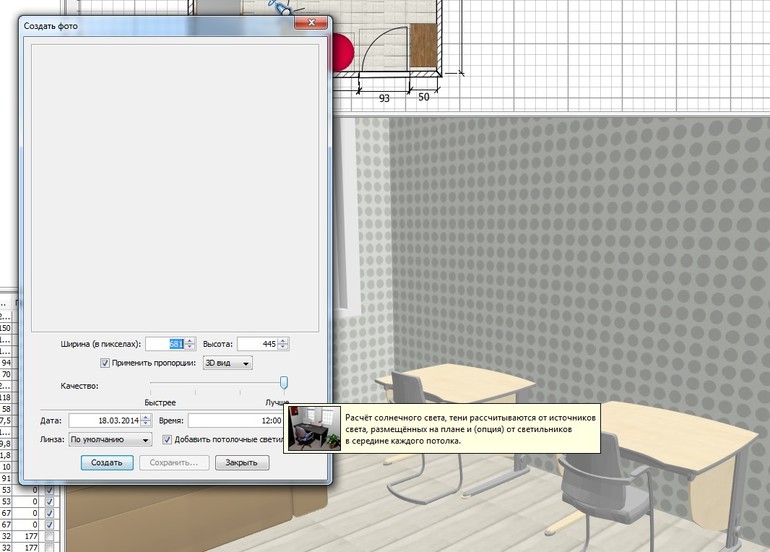Toggle the Применить пропорции checkbox
This screenshot has width=770, height=552.
(106, 363)
